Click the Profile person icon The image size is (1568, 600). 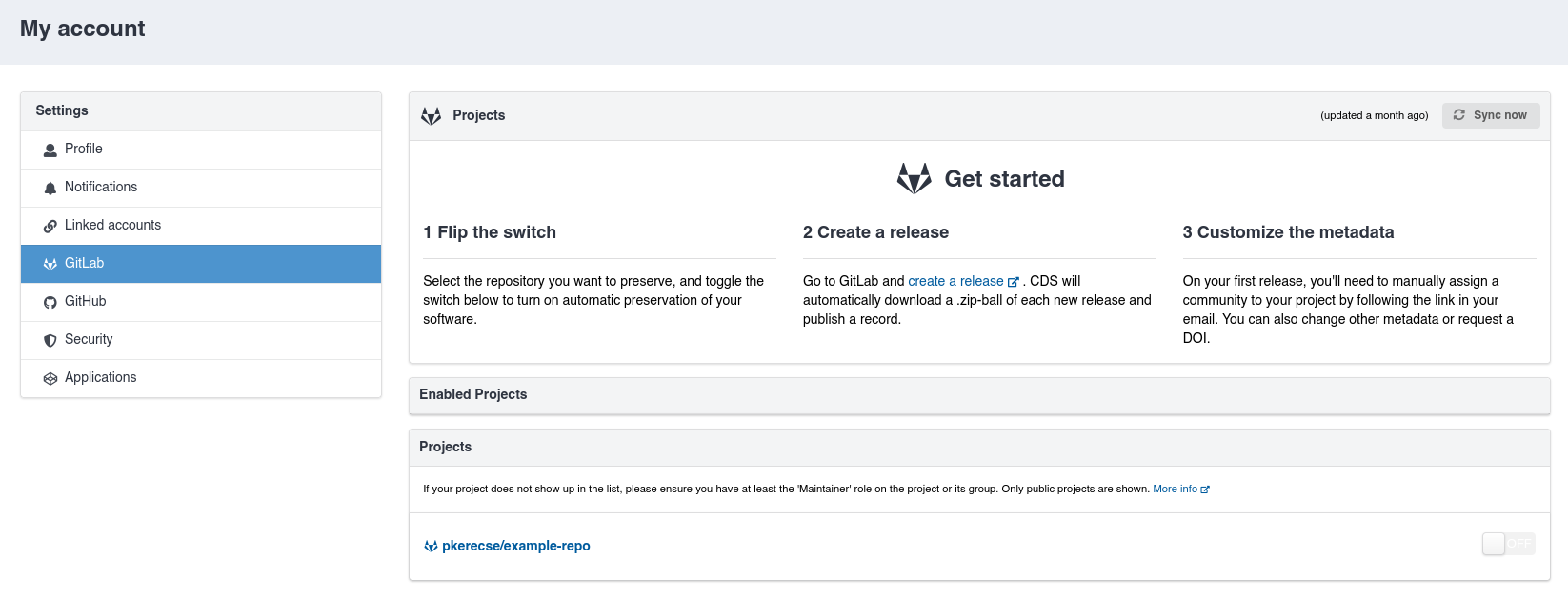50,150
